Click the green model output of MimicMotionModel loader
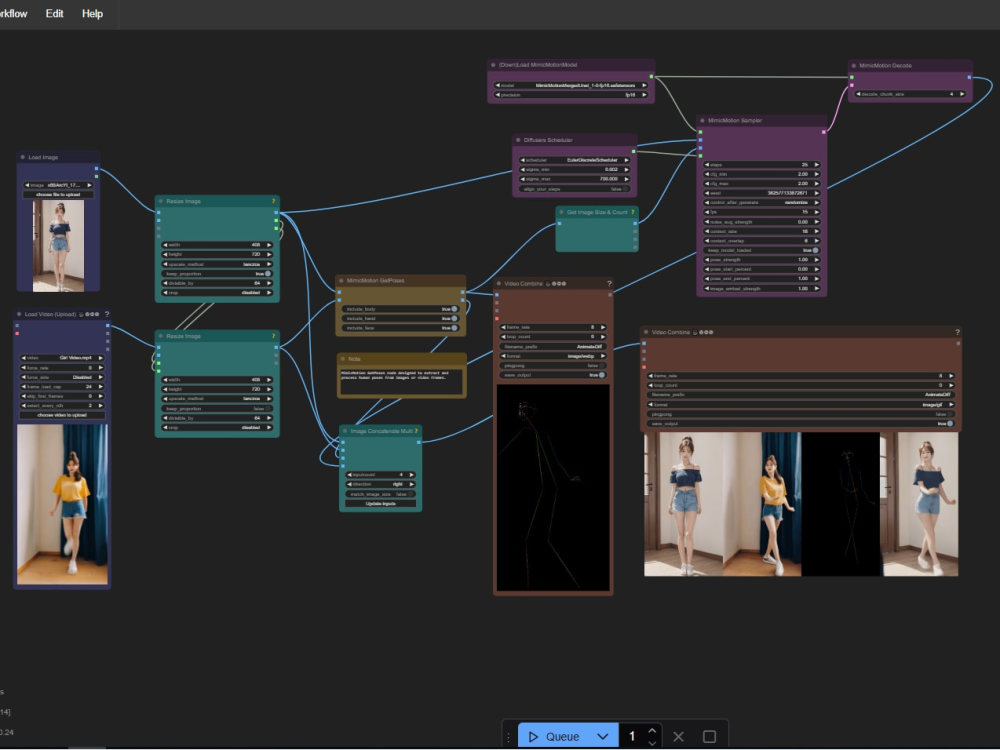Screen dimensions: 1000x750 pyautogui.click(x=651, y=77)
